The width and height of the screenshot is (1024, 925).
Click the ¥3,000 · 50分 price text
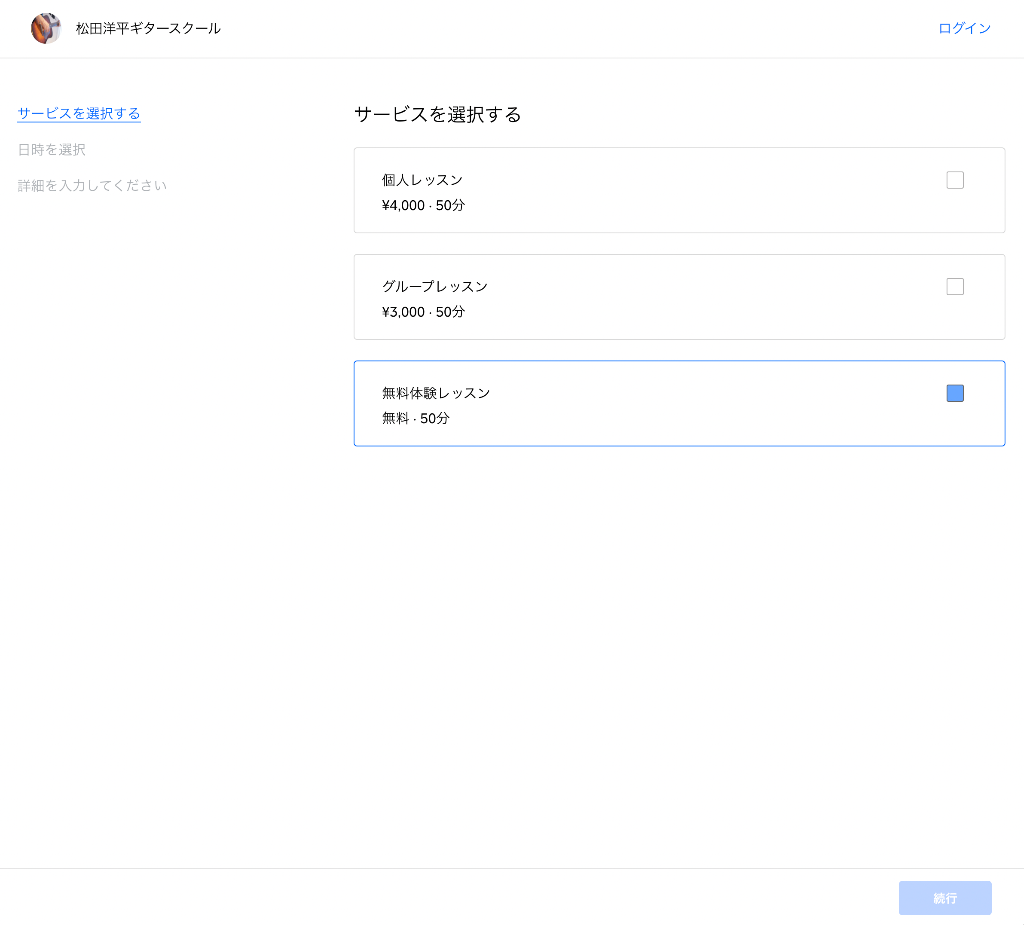pyautogui.click(x=423, y=312)
